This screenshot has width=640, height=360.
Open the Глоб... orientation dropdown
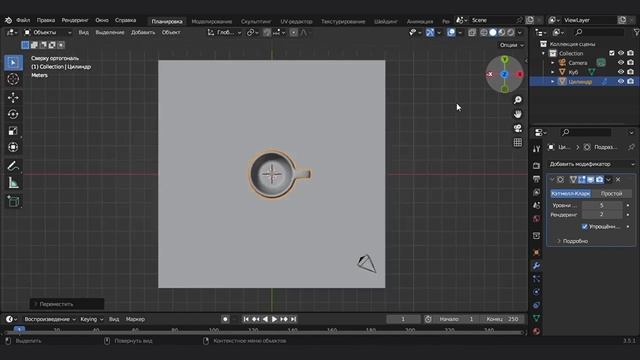coord(224,32)
